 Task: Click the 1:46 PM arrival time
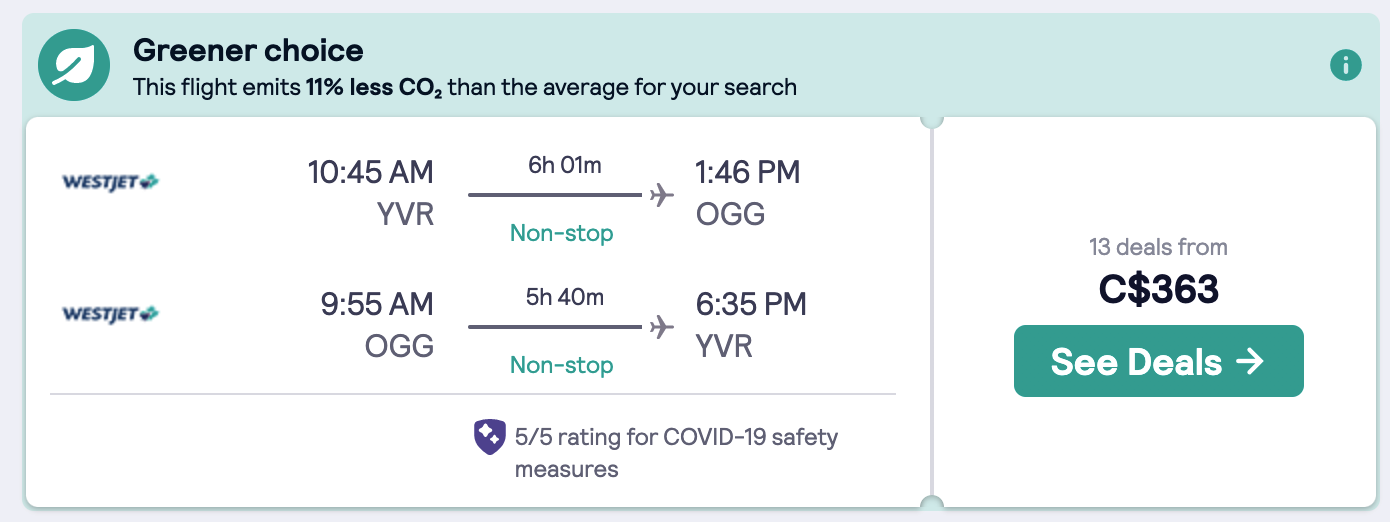[x=748, y=172]
